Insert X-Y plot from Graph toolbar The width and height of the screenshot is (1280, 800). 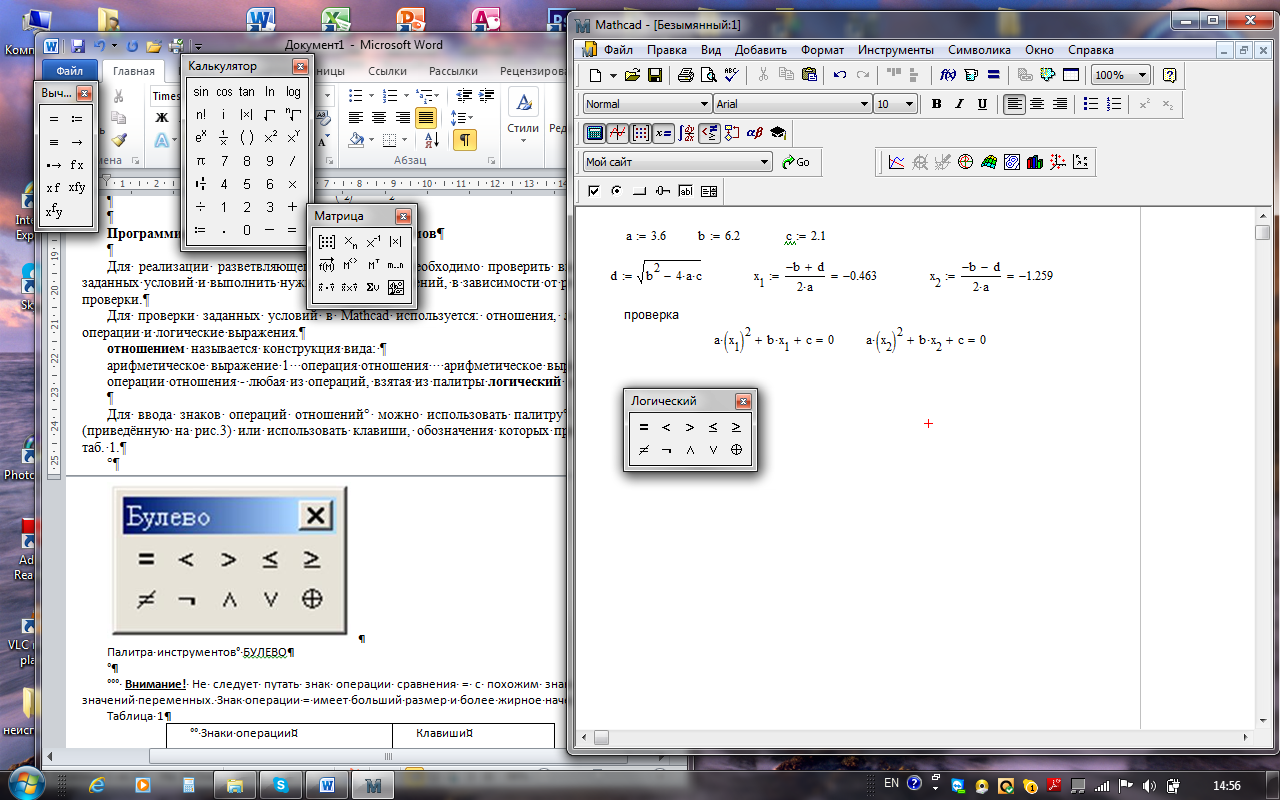[x=897, y=162]
